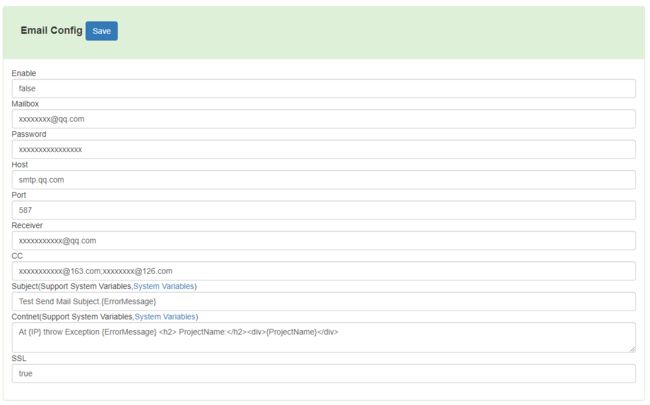The height and width of the screenshot is (405, 650).
Task: Click the CC addresses field
Action: coord(323,271)
